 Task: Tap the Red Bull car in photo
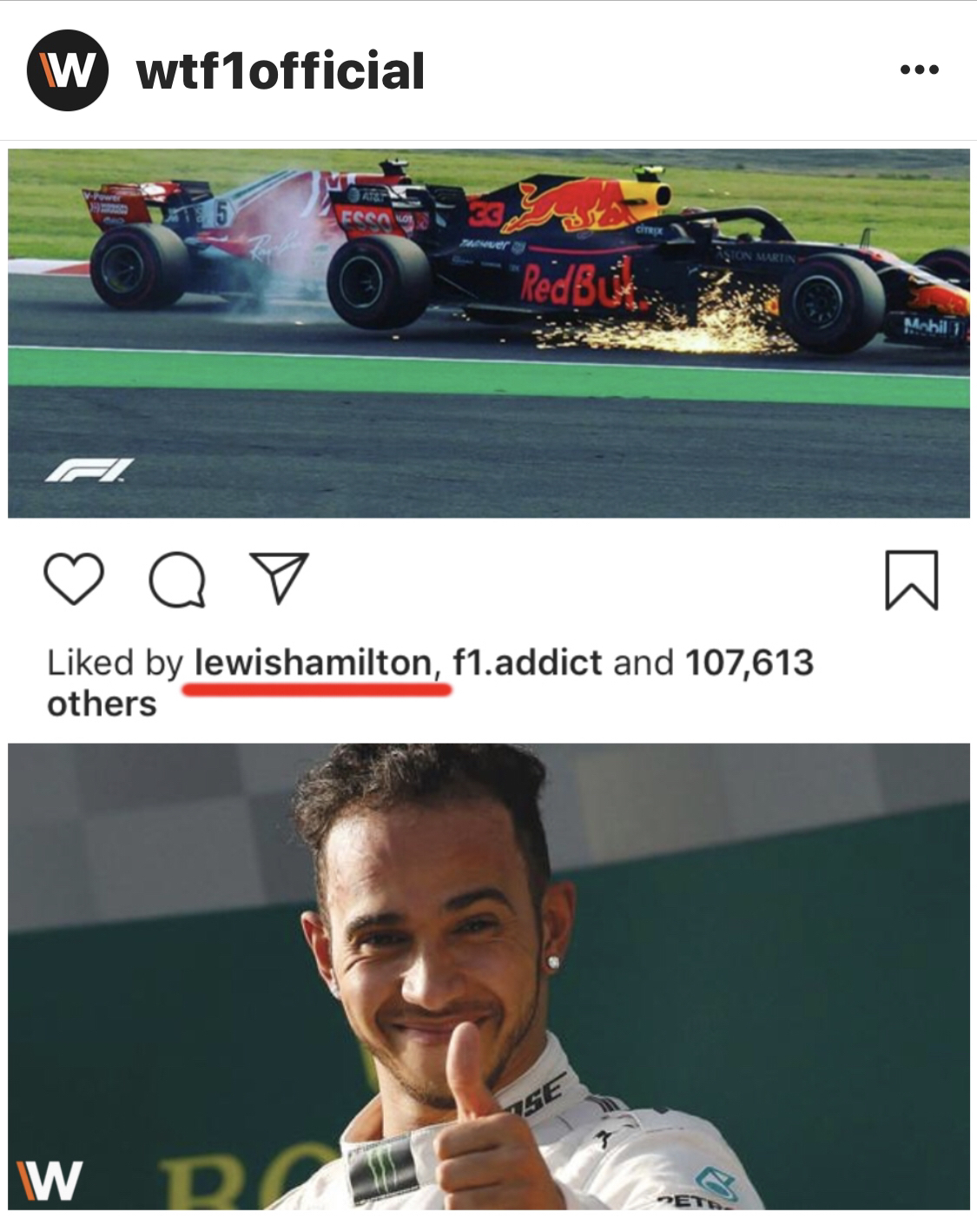click(x=647, y=256)
